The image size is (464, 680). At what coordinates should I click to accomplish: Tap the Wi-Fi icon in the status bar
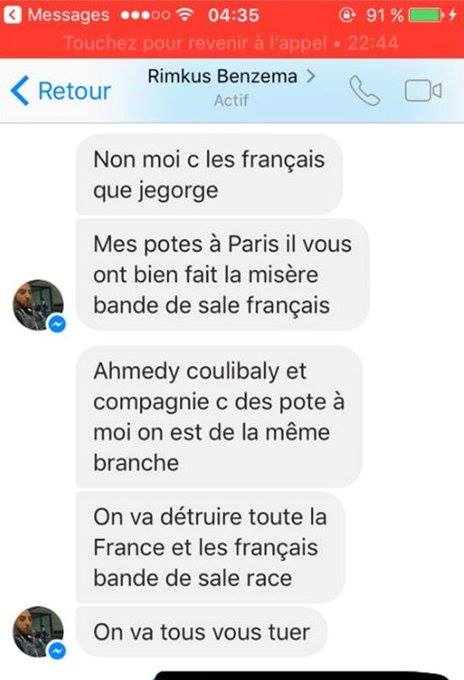[x=185, y=15]
